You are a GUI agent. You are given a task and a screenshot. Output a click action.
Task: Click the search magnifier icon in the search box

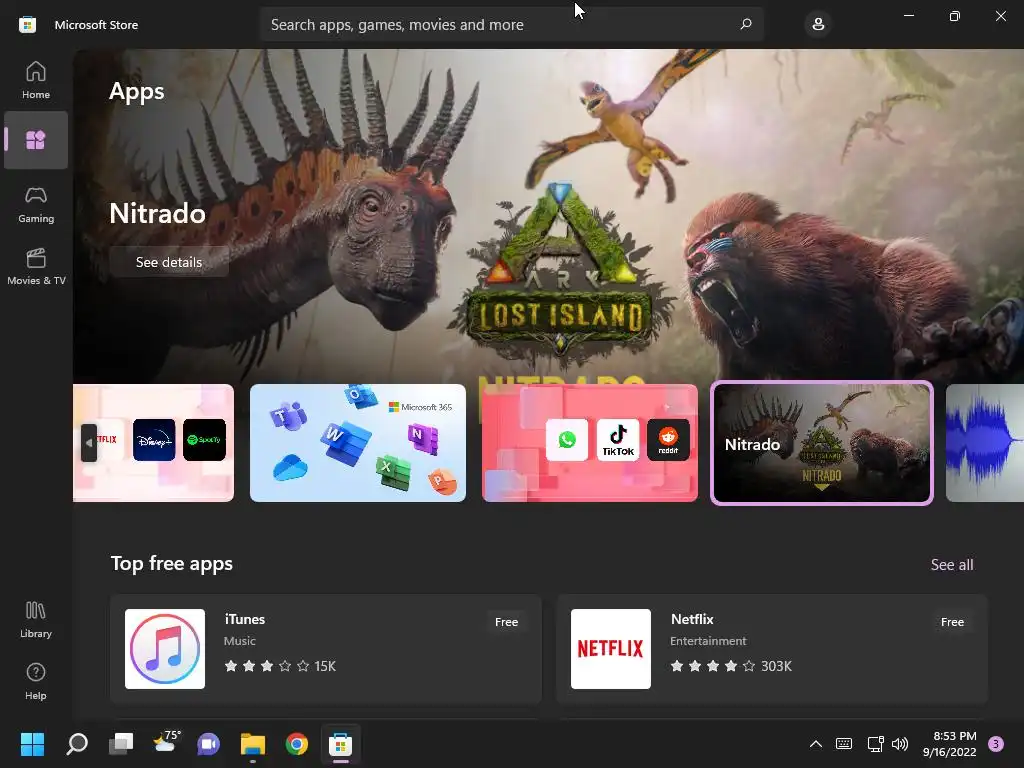tap(746, 25)
